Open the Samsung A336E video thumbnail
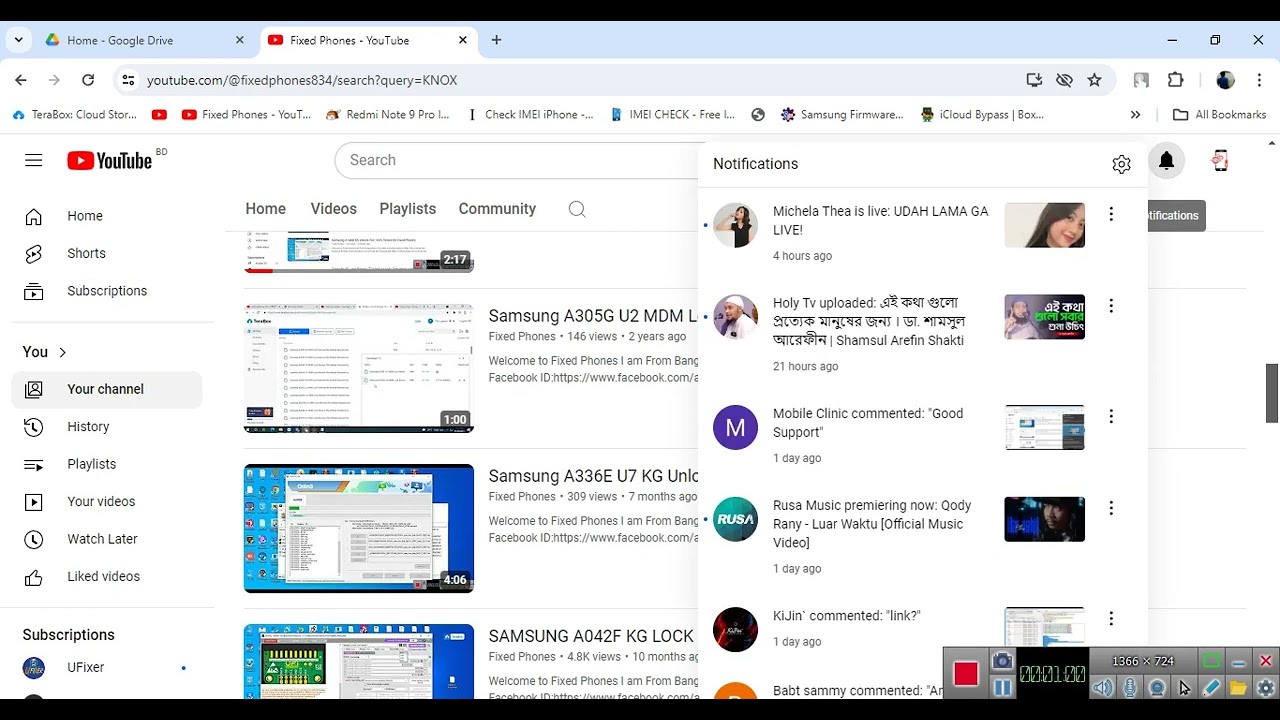Screen dimensions: 1280x720 (359, 528)
